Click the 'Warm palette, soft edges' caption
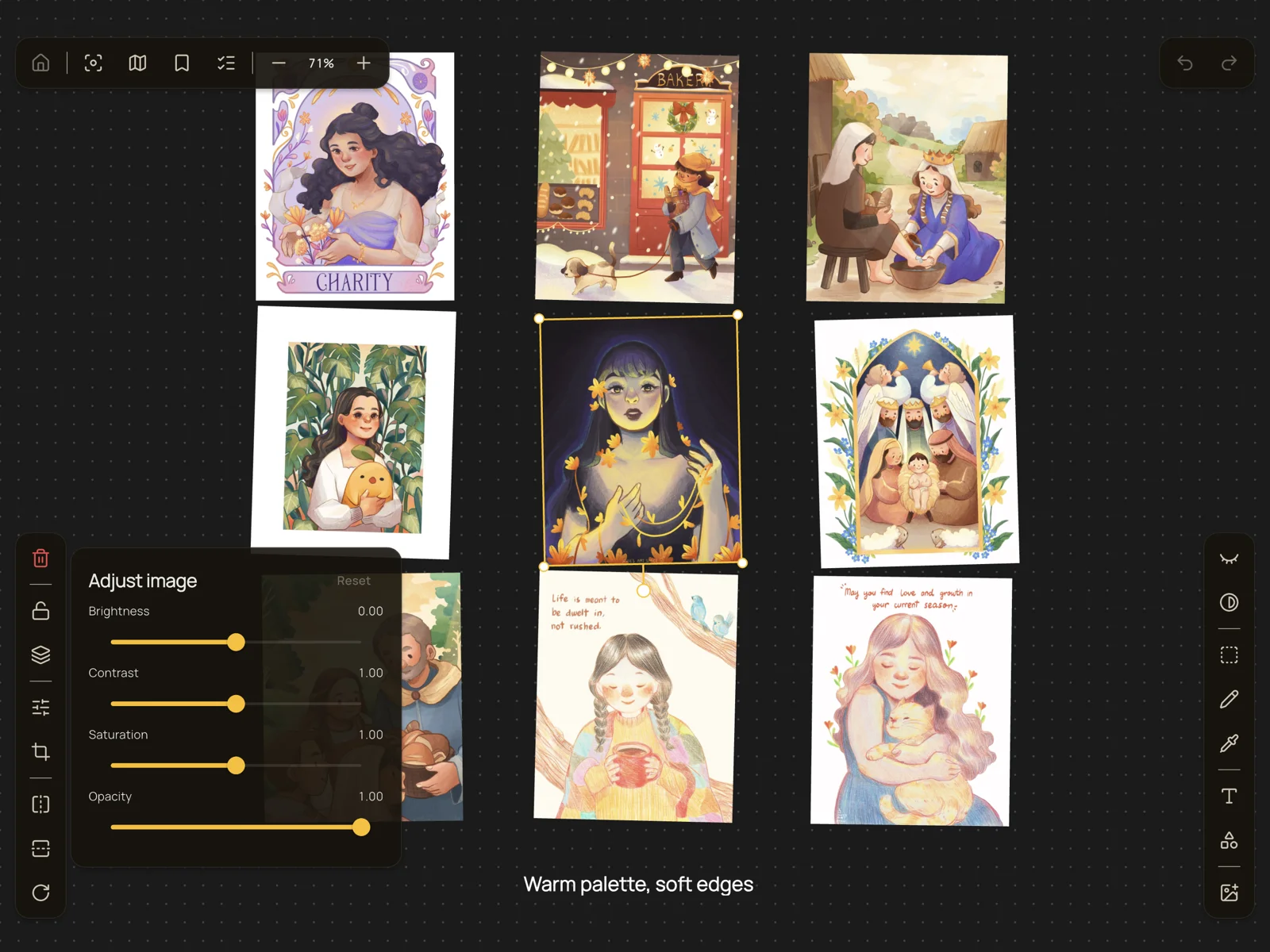The width and height of the screenshot is (1270, 952). (638, 884)
